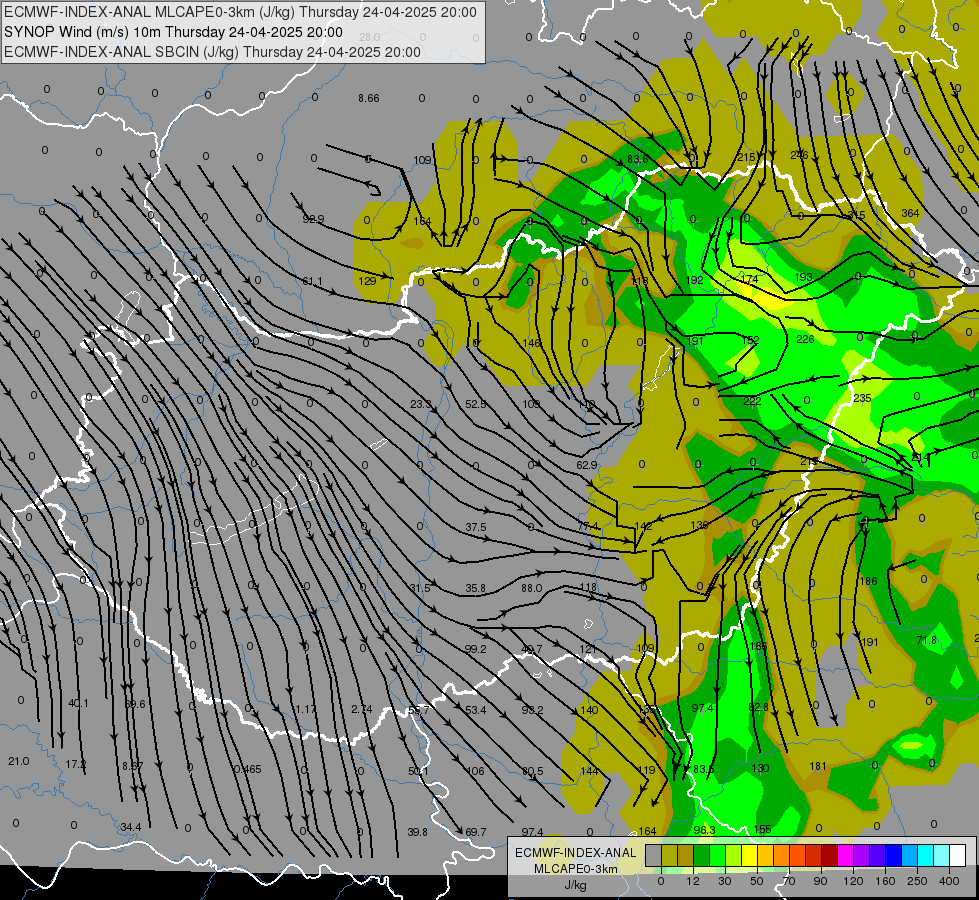The height and width of the screenshot is (900, 979).
Task: Click the 23.3 value on the map
Action: pos(421,404)
